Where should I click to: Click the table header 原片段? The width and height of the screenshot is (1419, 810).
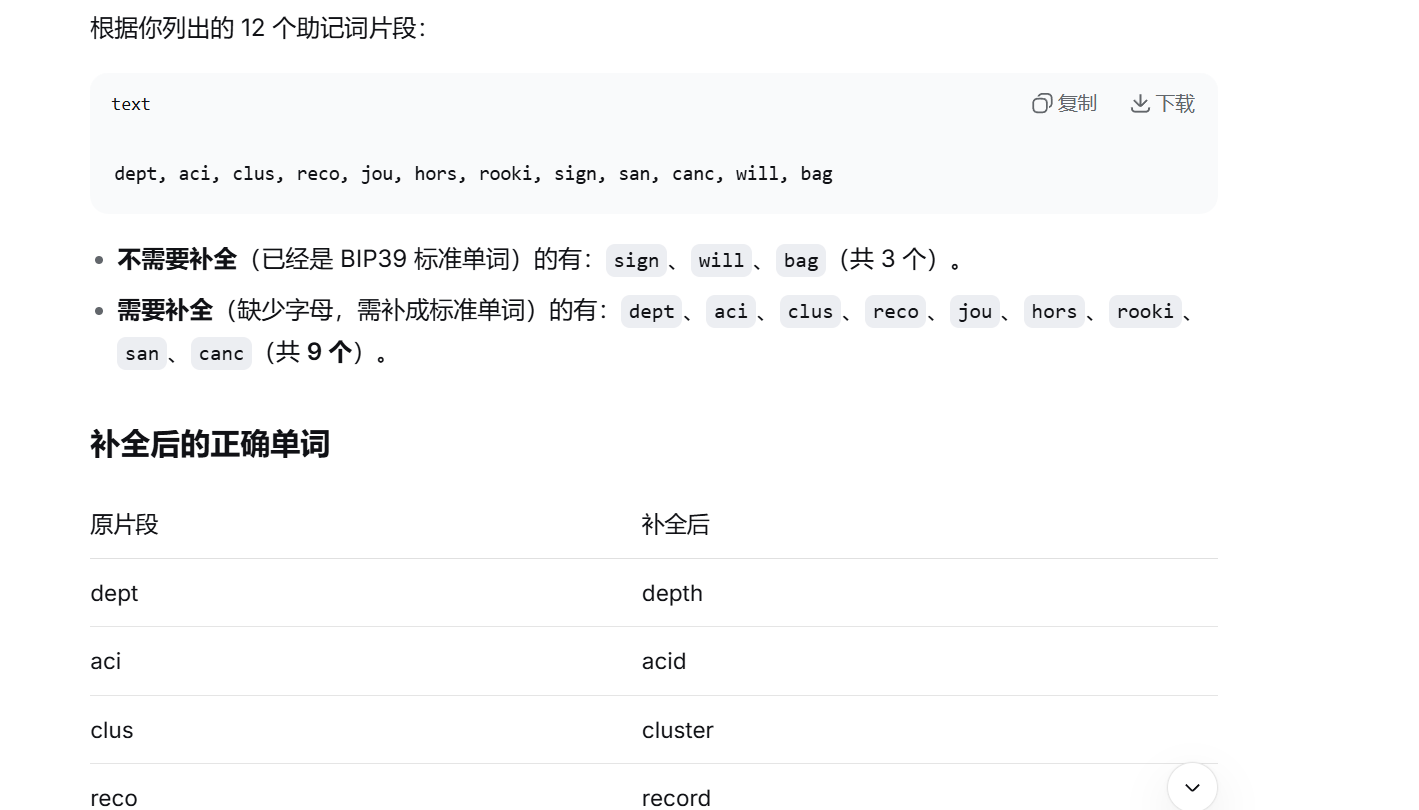tap(124, 525)
